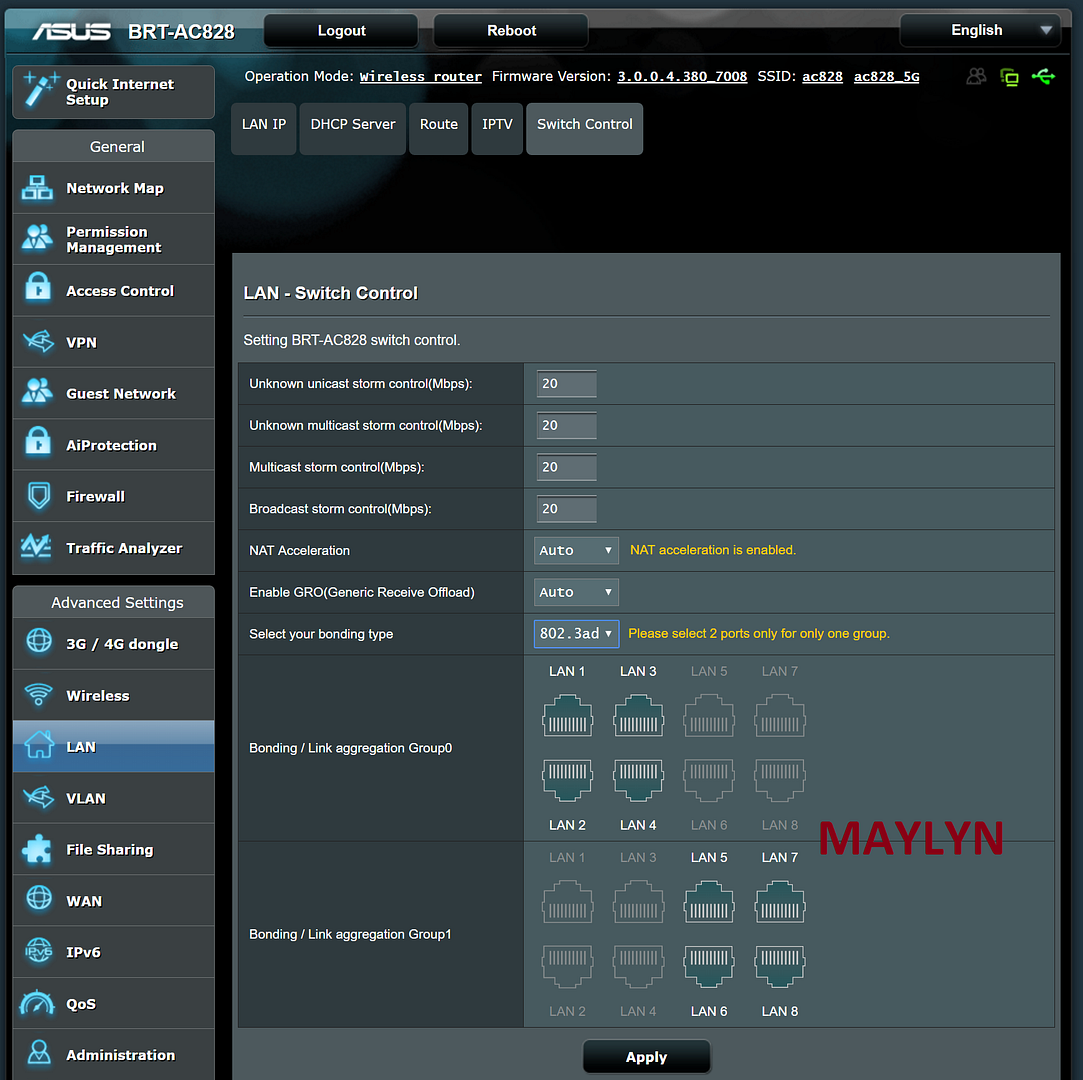The width and height of the screenshot is (1083, 1080).
Task: Toggle disabled LAN 8 port in Group0
Action: point(780,780)
